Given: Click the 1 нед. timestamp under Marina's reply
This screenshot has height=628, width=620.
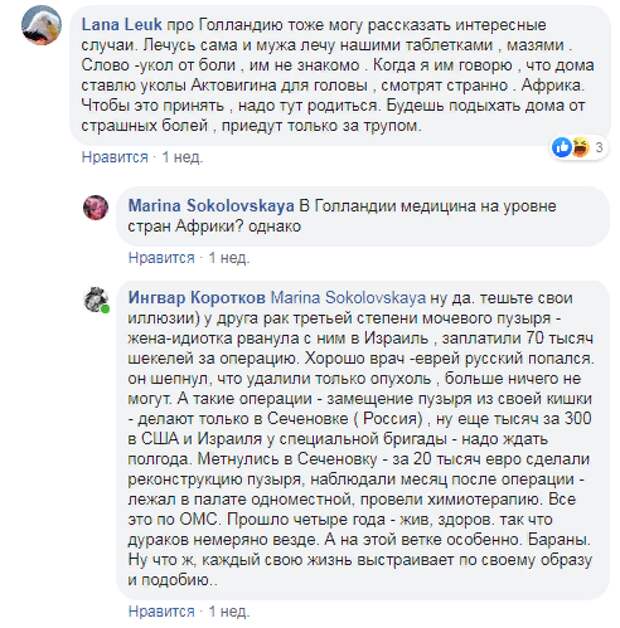Looking at the screenshot, I should (229, 258).
